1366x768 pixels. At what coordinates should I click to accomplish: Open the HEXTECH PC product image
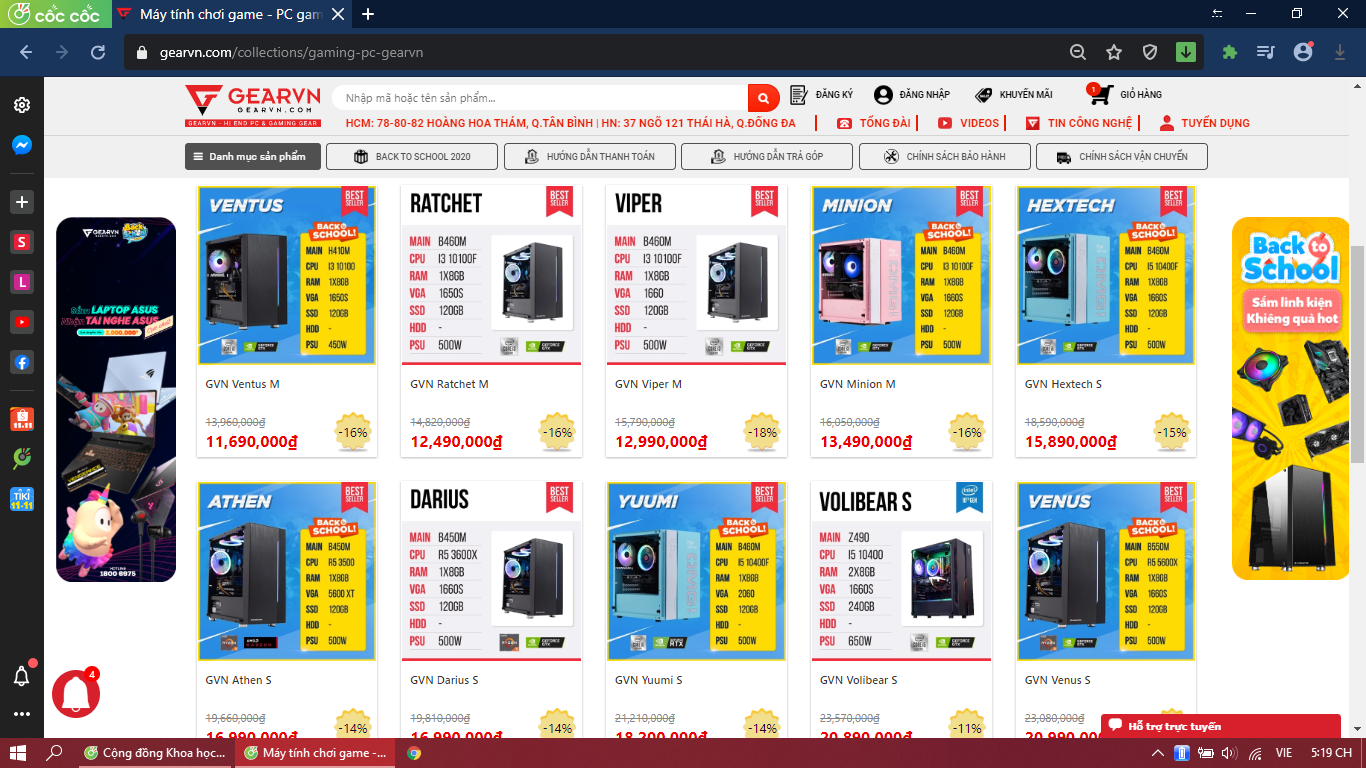(1106, 275)
